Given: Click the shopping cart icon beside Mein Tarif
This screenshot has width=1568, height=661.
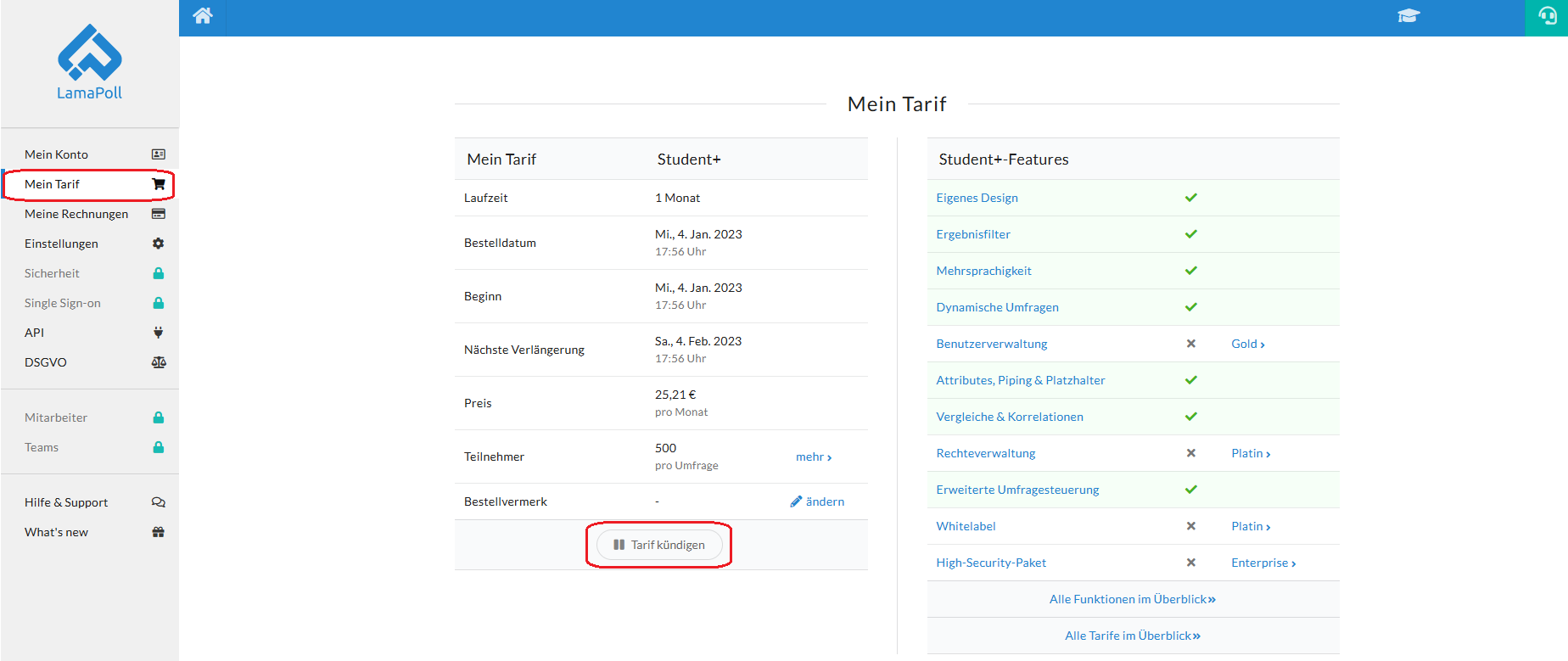Looking at the screenshot, I should 159,184.
